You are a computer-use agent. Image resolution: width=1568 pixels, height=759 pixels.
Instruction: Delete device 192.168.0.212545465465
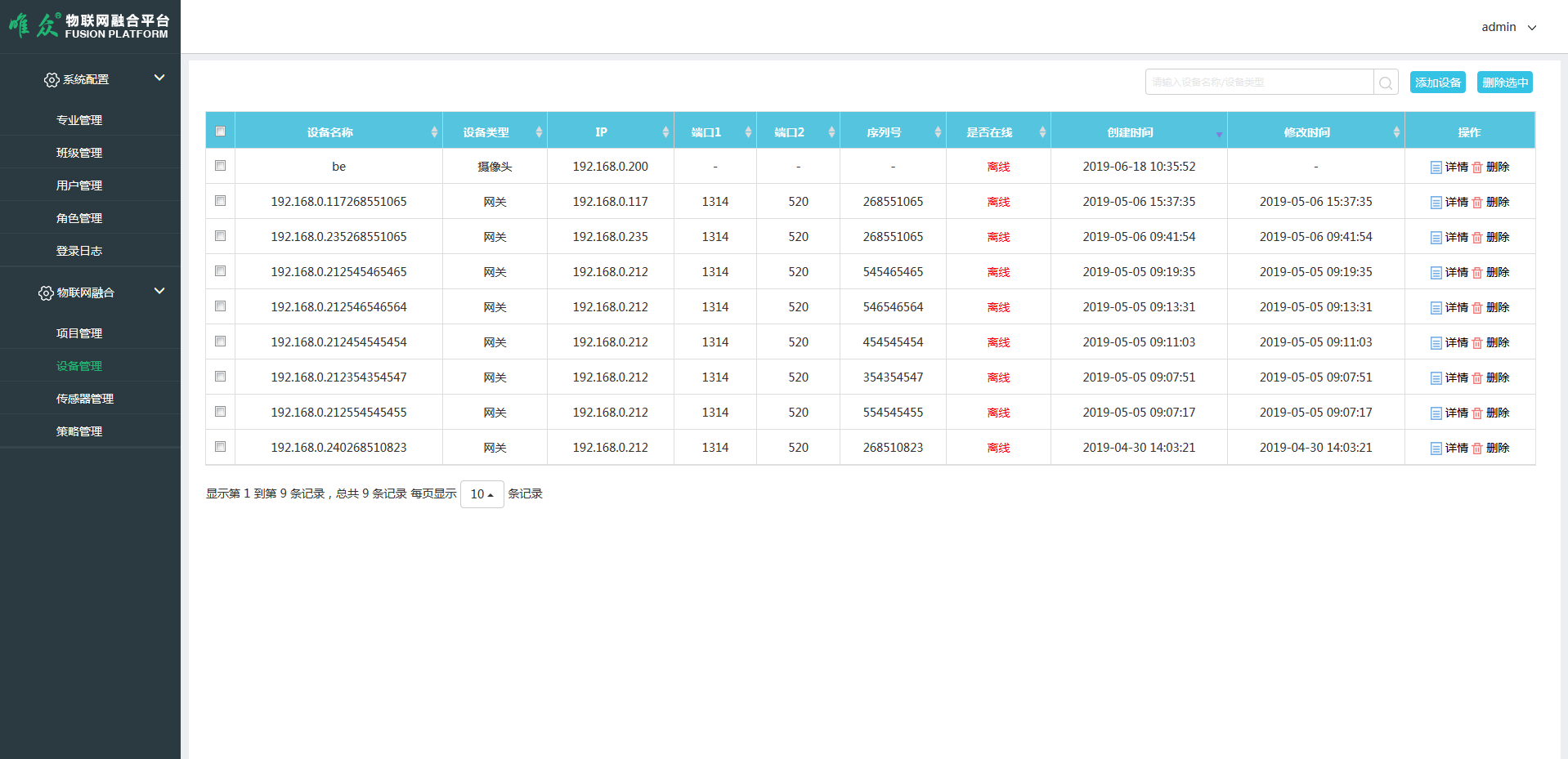[x=1491, y=272]
